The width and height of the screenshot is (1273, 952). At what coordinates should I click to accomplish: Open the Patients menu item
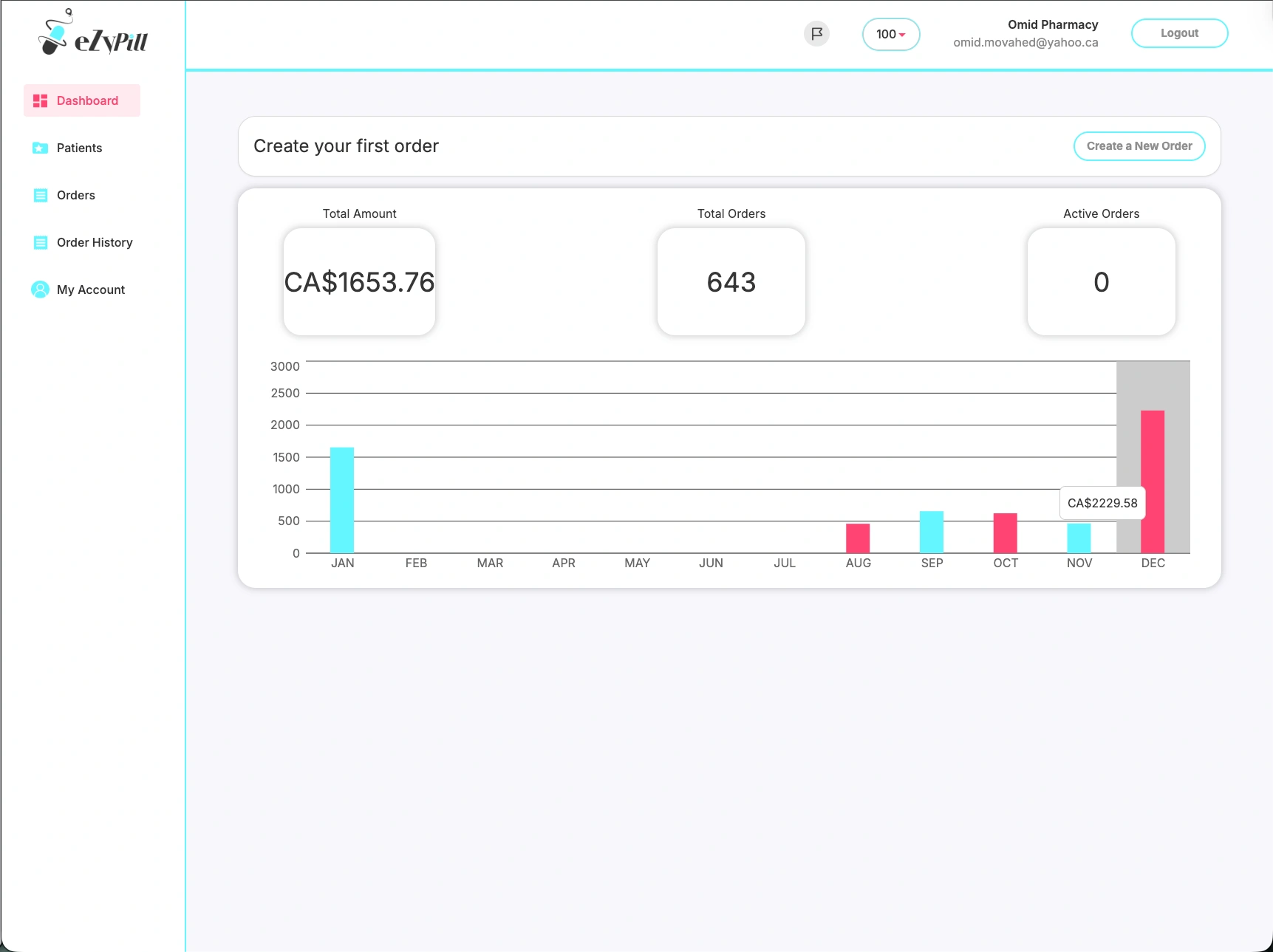79,148
